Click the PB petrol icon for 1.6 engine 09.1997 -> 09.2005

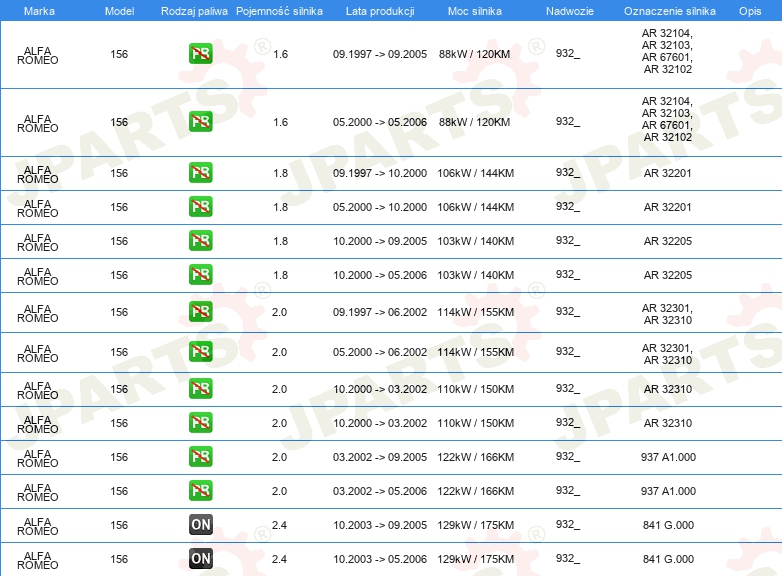pyautogui.click(x=200, y=54)
